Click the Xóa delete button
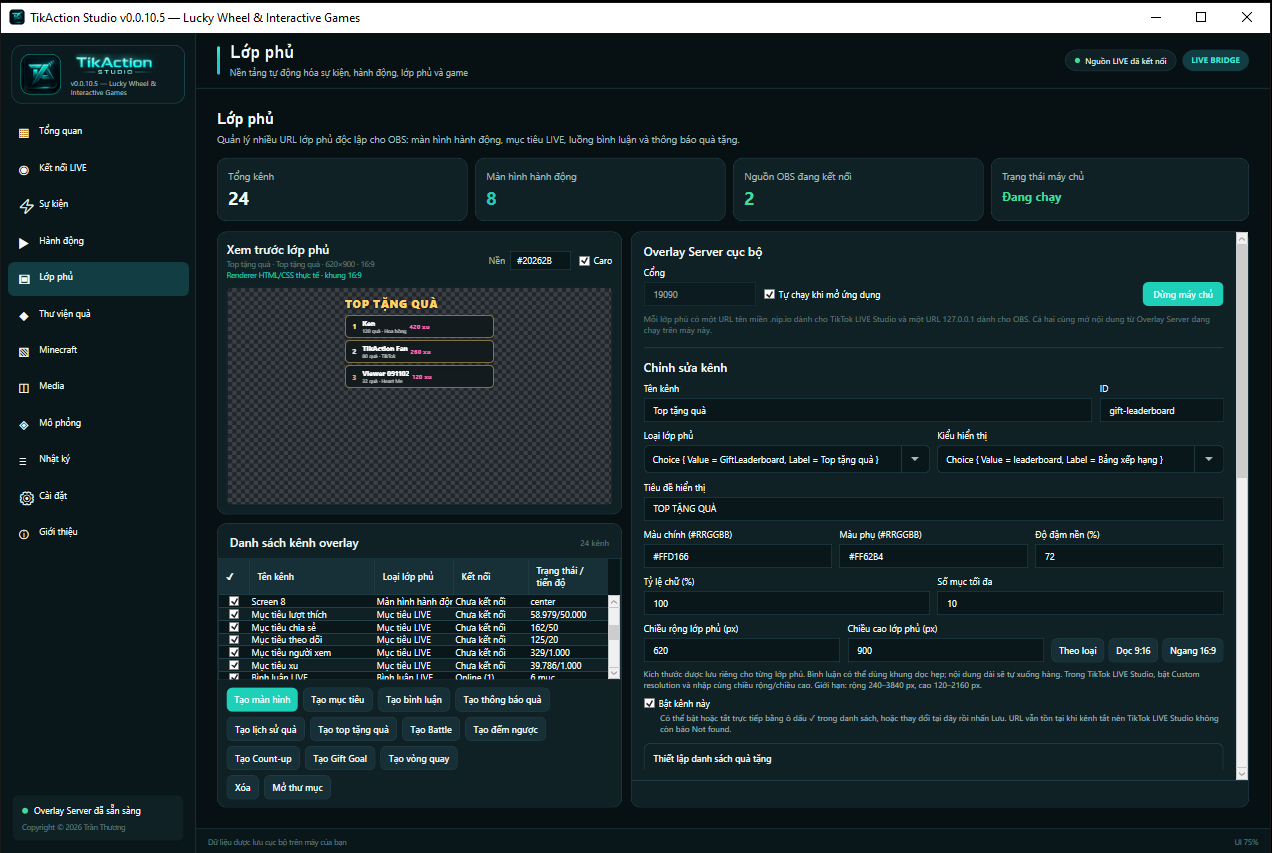This screenshot has height=853, width=1272. (x=243, y=787)
